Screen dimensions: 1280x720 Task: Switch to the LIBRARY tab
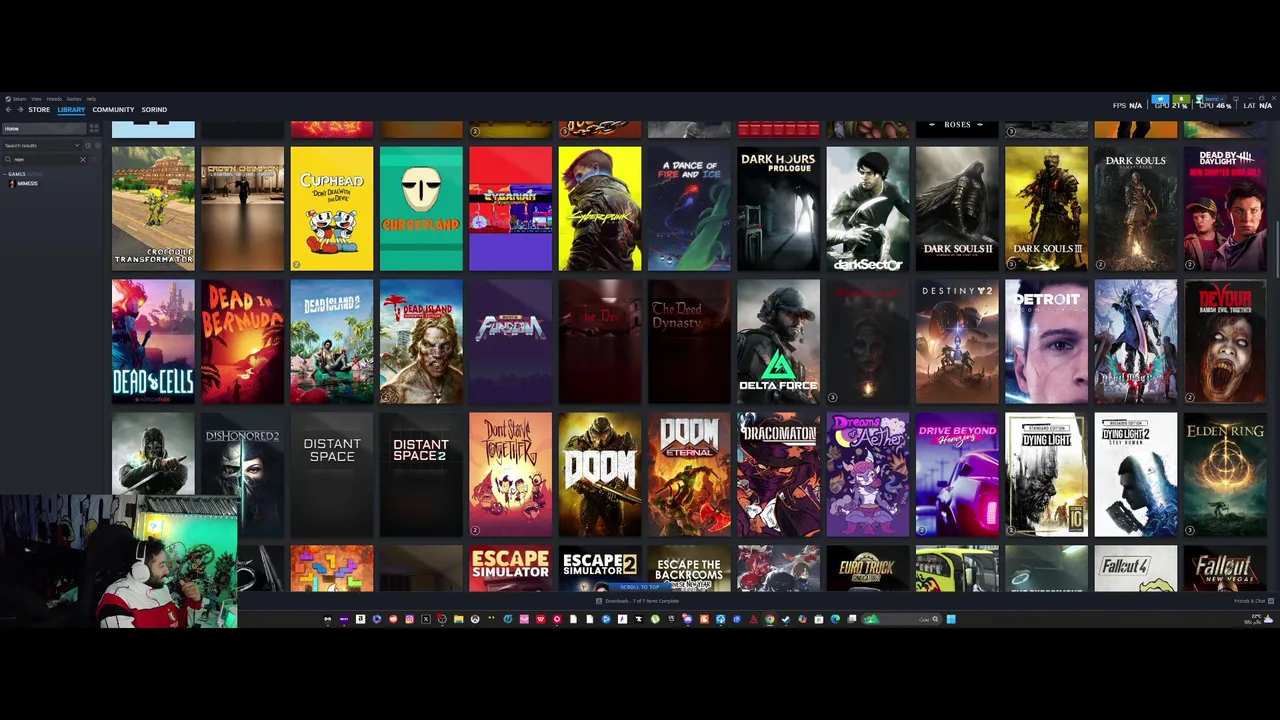coord(71,110)
